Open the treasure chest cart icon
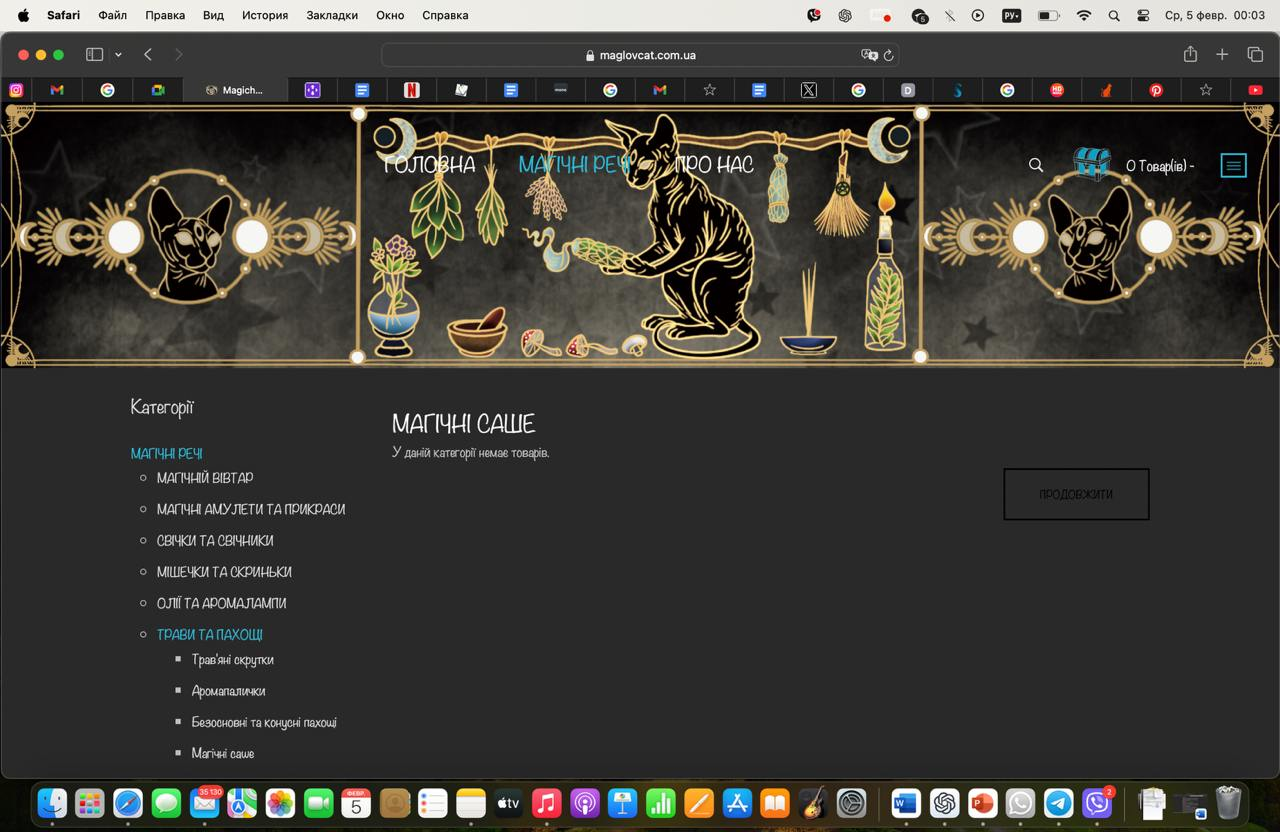The image size is (1280, 832). pos(1092,164)
